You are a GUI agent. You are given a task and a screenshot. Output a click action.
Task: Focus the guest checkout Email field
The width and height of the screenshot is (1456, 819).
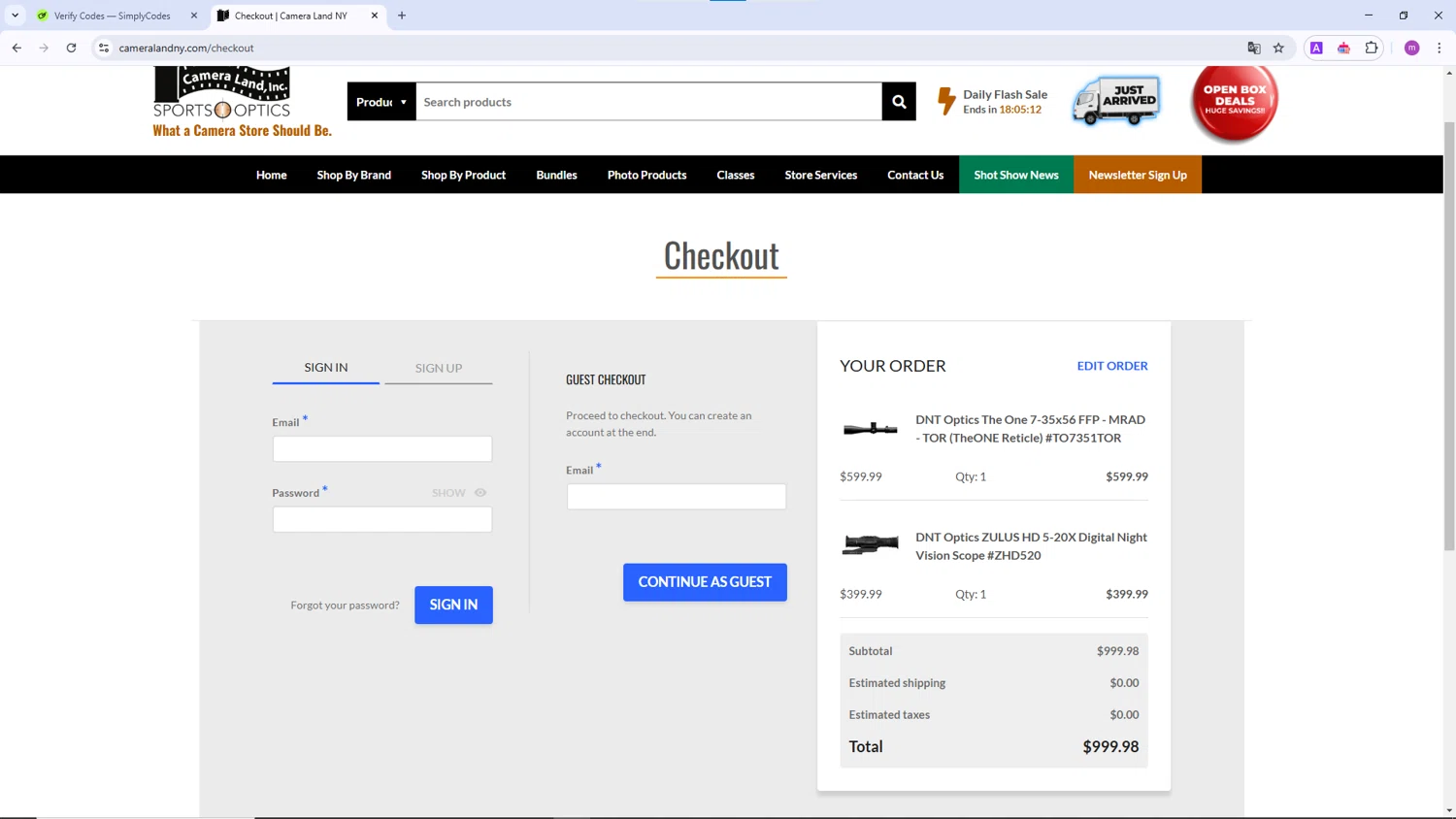[x=677, y=497]
